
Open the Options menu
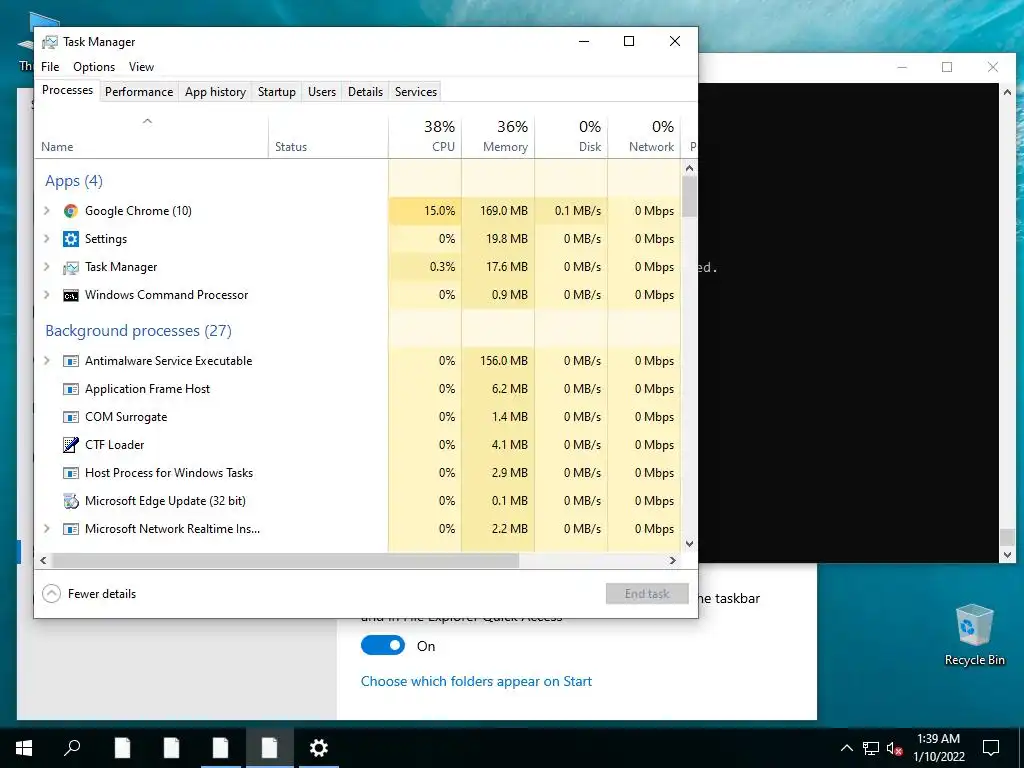click(94, 67)
